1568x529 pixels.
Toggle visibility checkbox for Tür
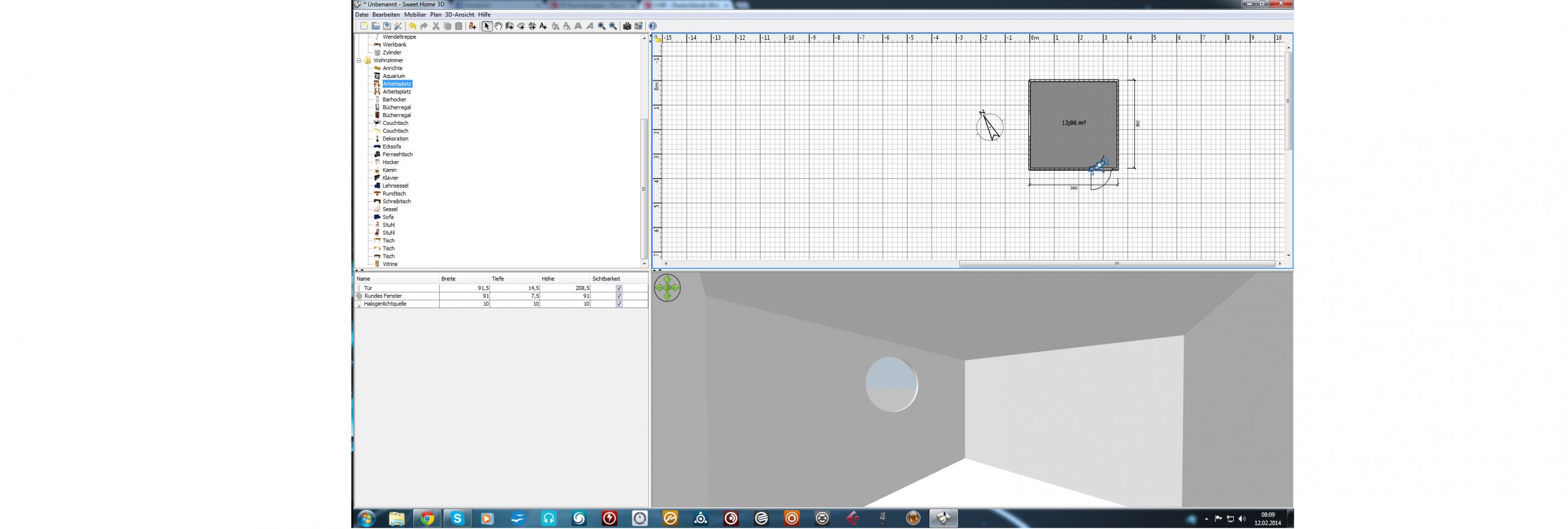pos(619,288)
